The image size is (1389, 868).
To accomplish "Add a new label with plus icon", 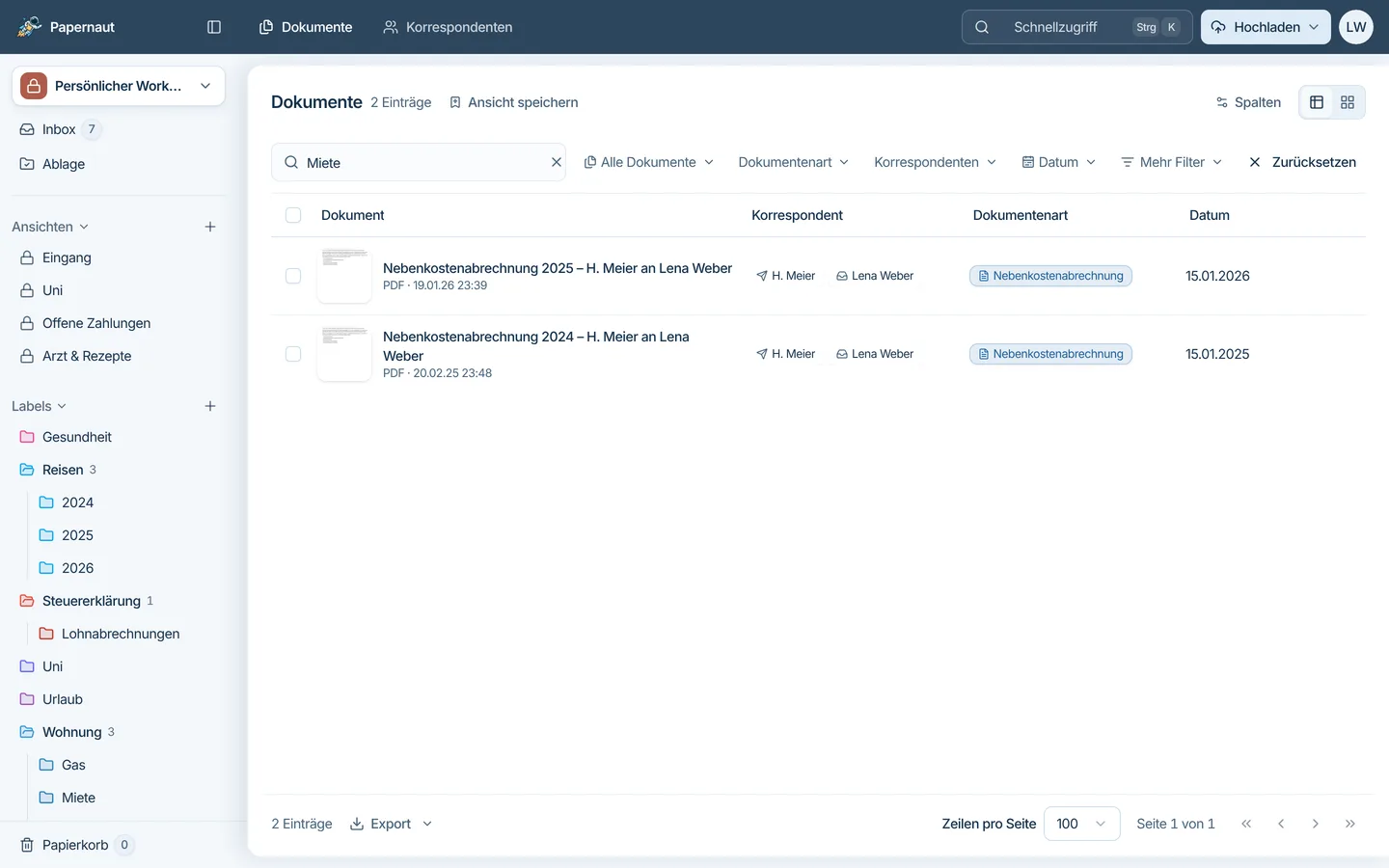I will [210, 406].
